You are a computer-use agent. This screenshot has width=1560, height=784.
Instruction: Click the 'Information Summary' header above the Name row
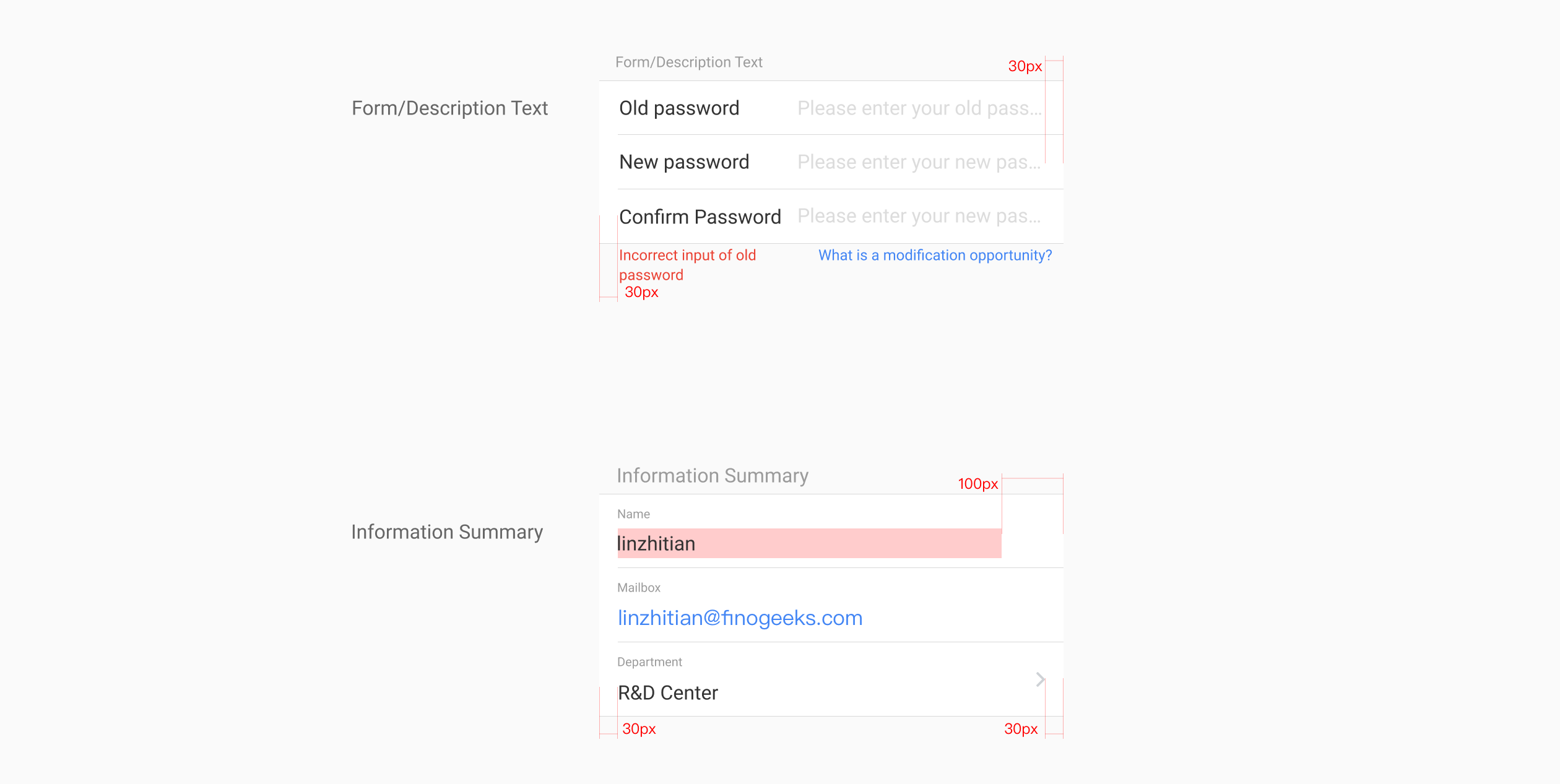(x=713, y=476)
